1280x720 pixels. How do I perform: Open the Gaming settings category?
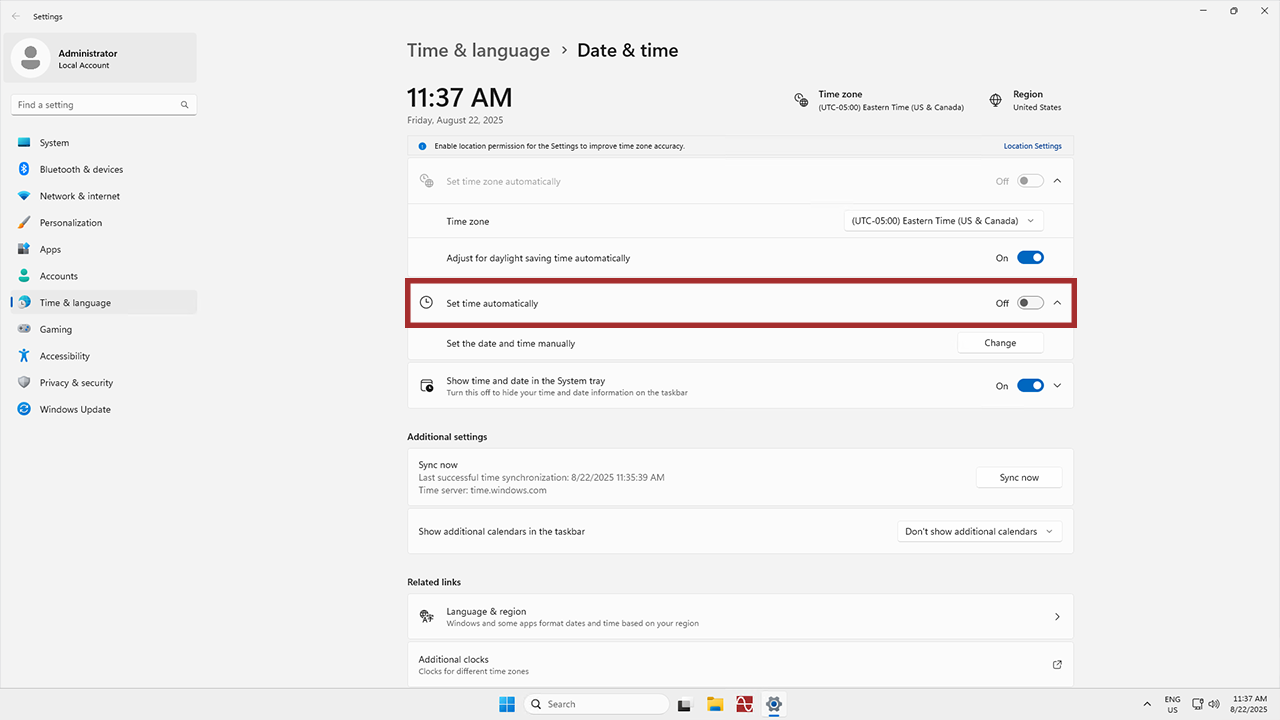pos(56,329)
